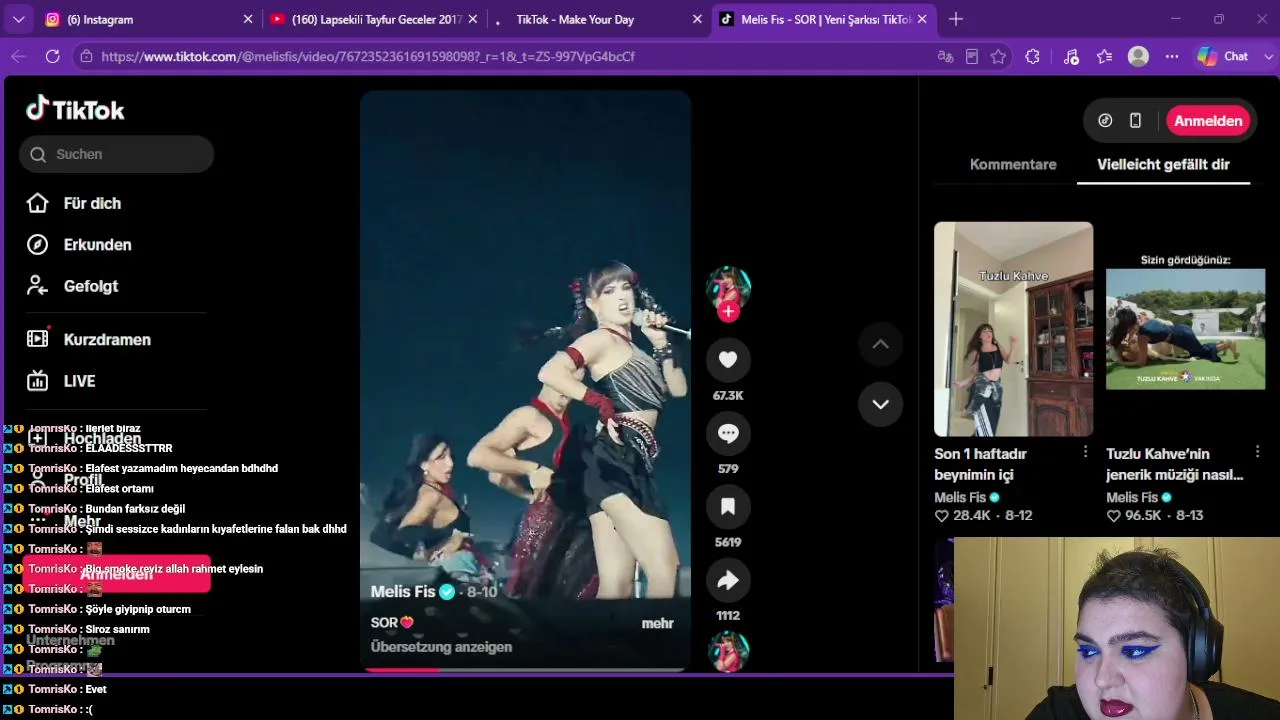Viewport: 1280px width, 720px height.
Task: Open a new browser tab
Action: tap(956, 19)
